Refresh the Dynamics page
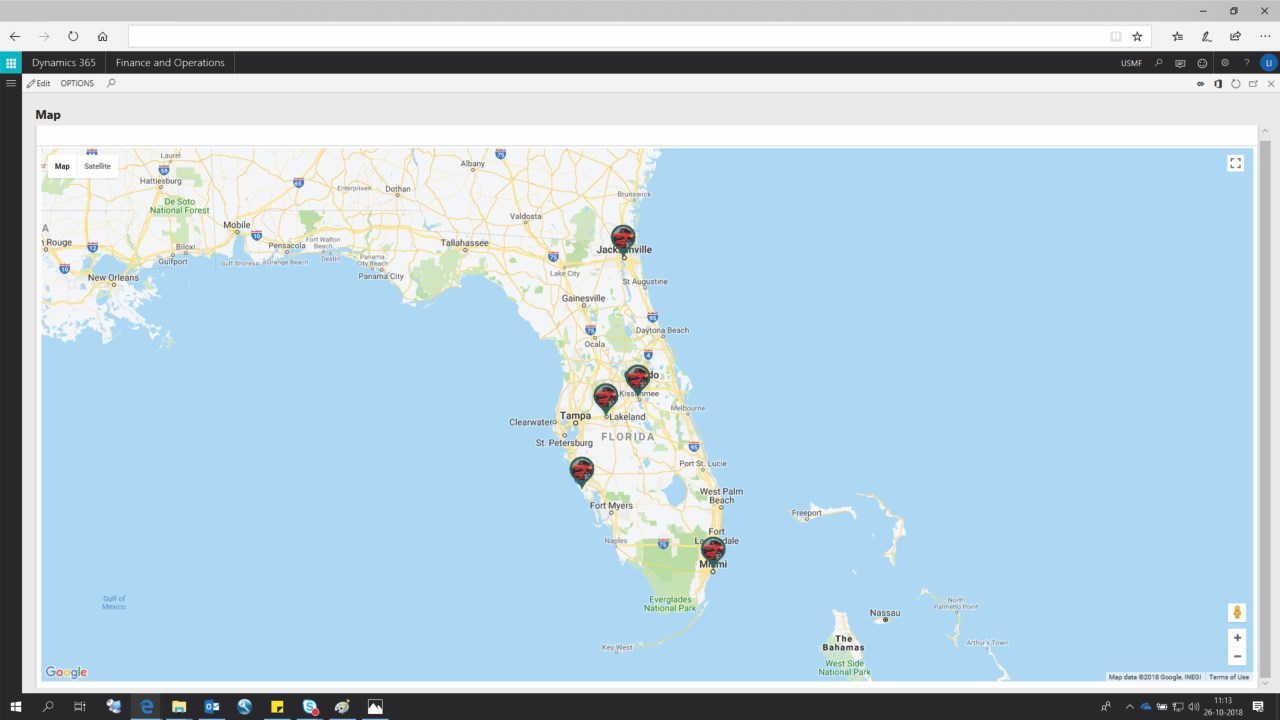 (1236, 84)
